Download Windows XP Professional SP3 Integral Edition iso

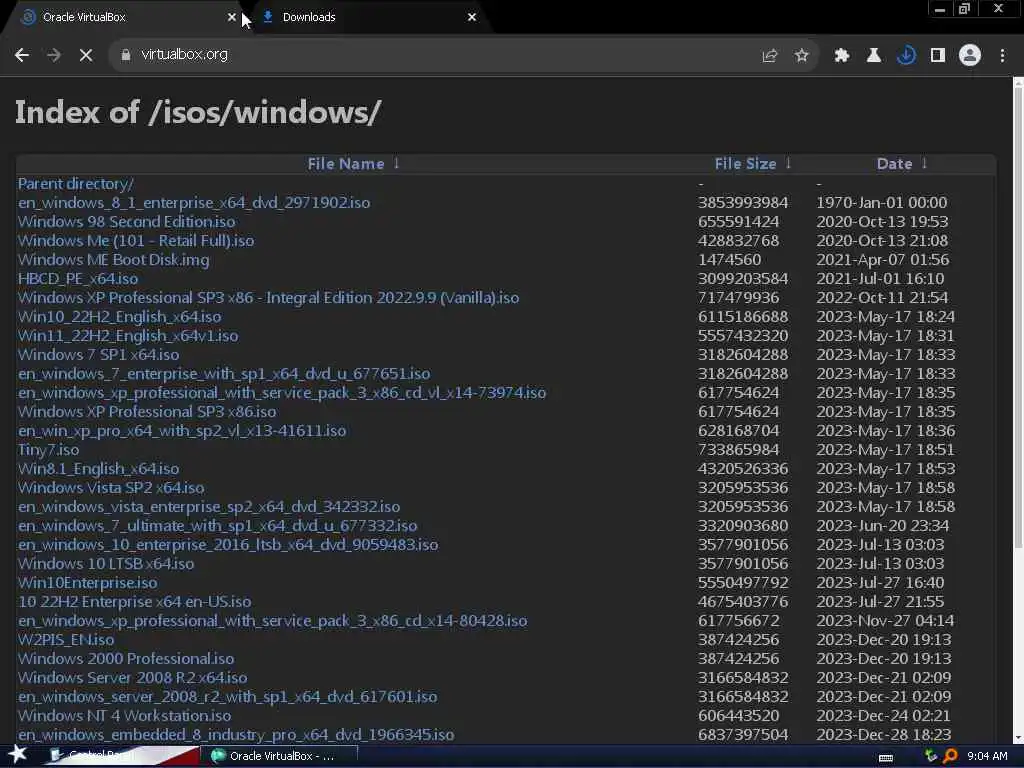[268, 297]
